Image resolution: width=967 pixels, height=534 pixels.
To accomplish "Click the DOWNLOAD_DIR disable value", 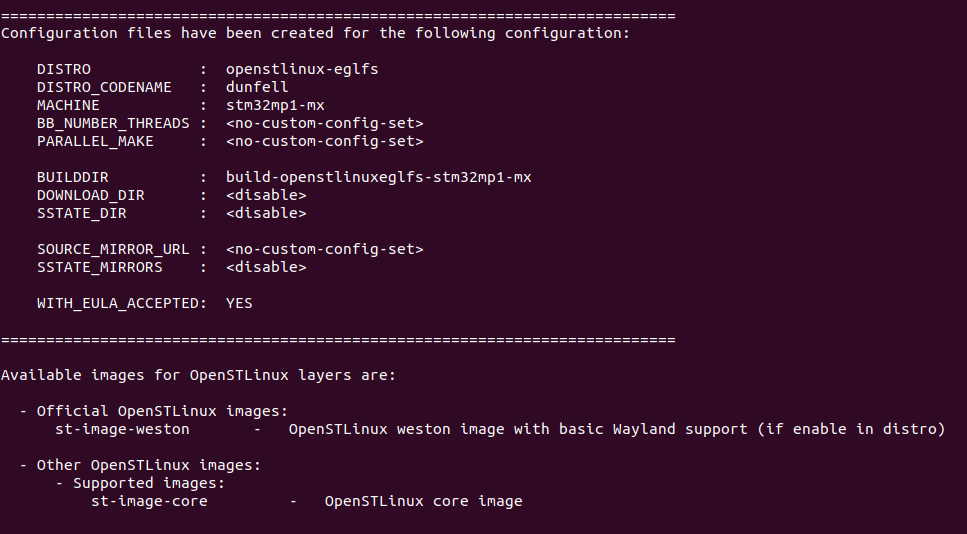I will tap(266, 195).
